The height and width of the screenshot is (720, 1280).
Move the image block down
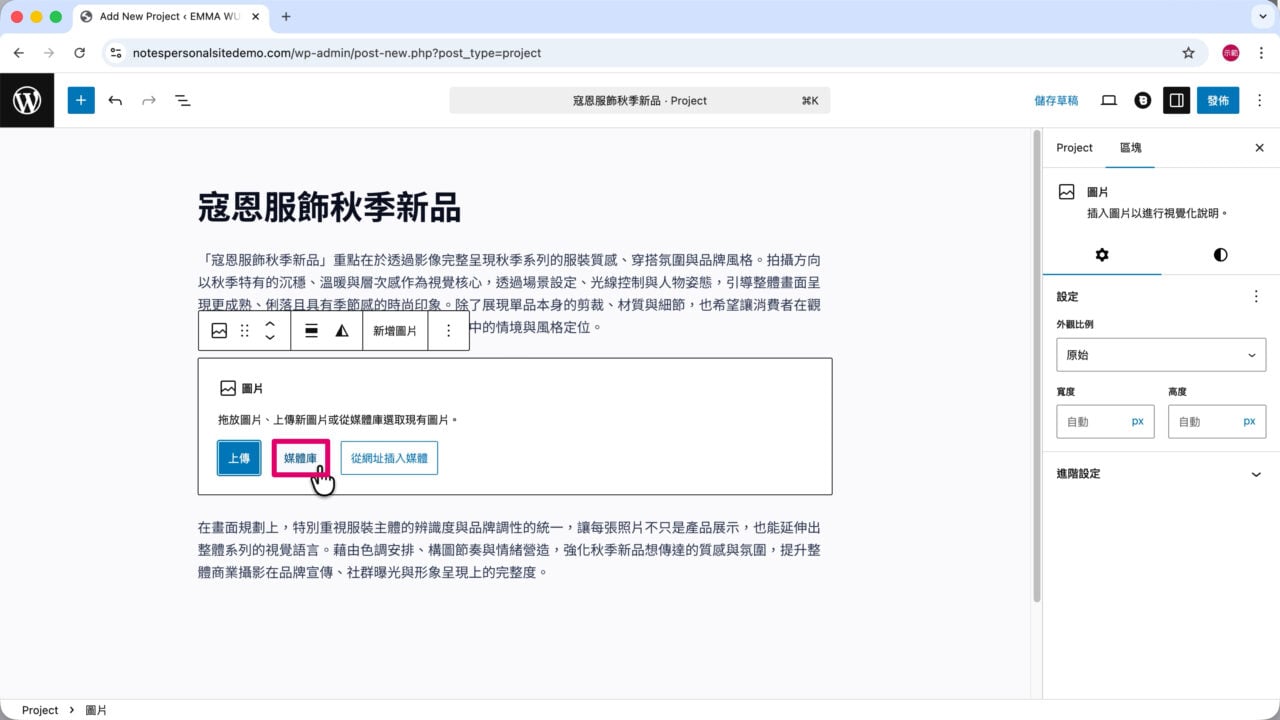click(270, 338)
